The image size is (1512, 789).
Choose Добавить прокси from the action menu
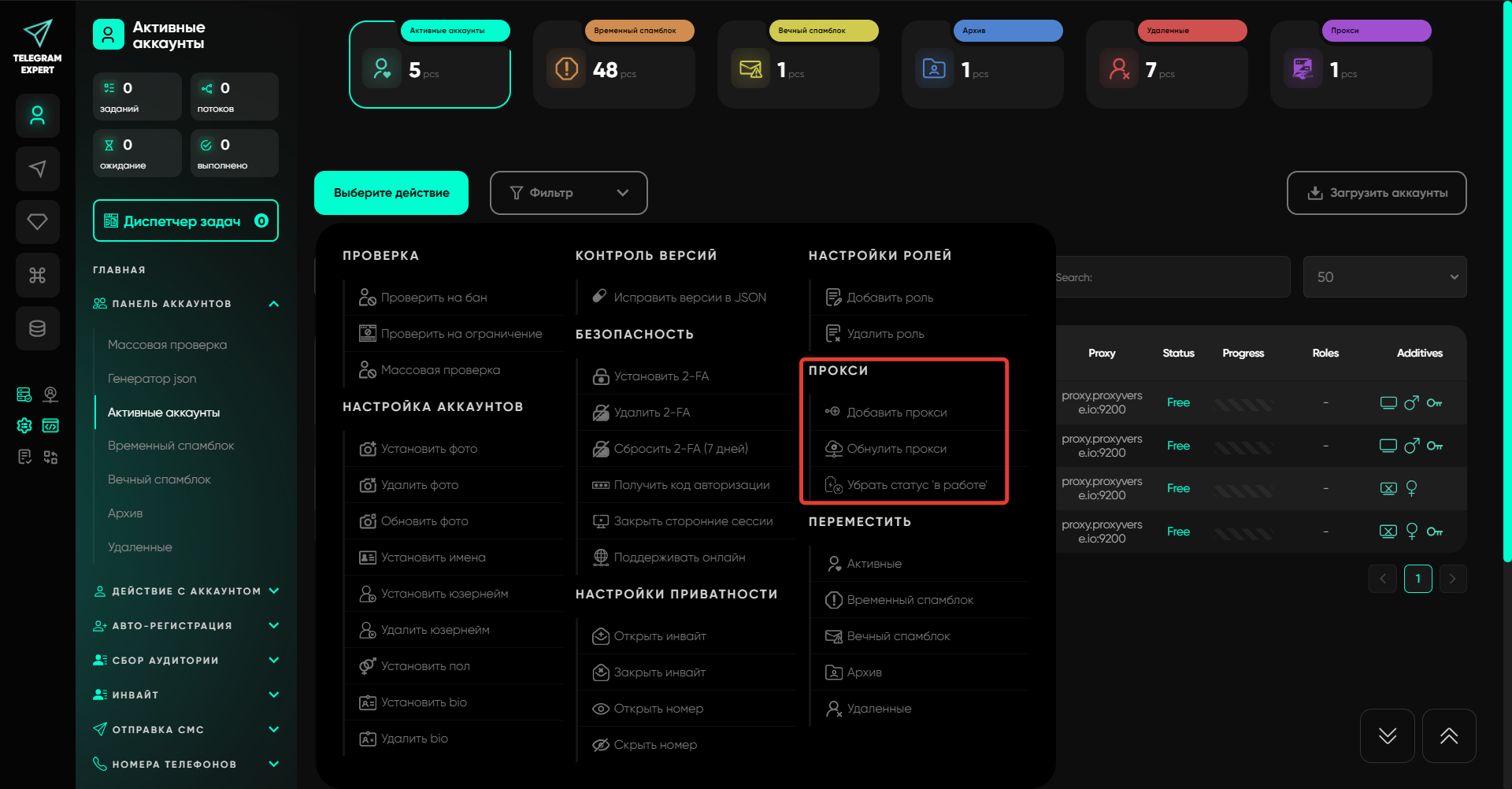[896, 413]
